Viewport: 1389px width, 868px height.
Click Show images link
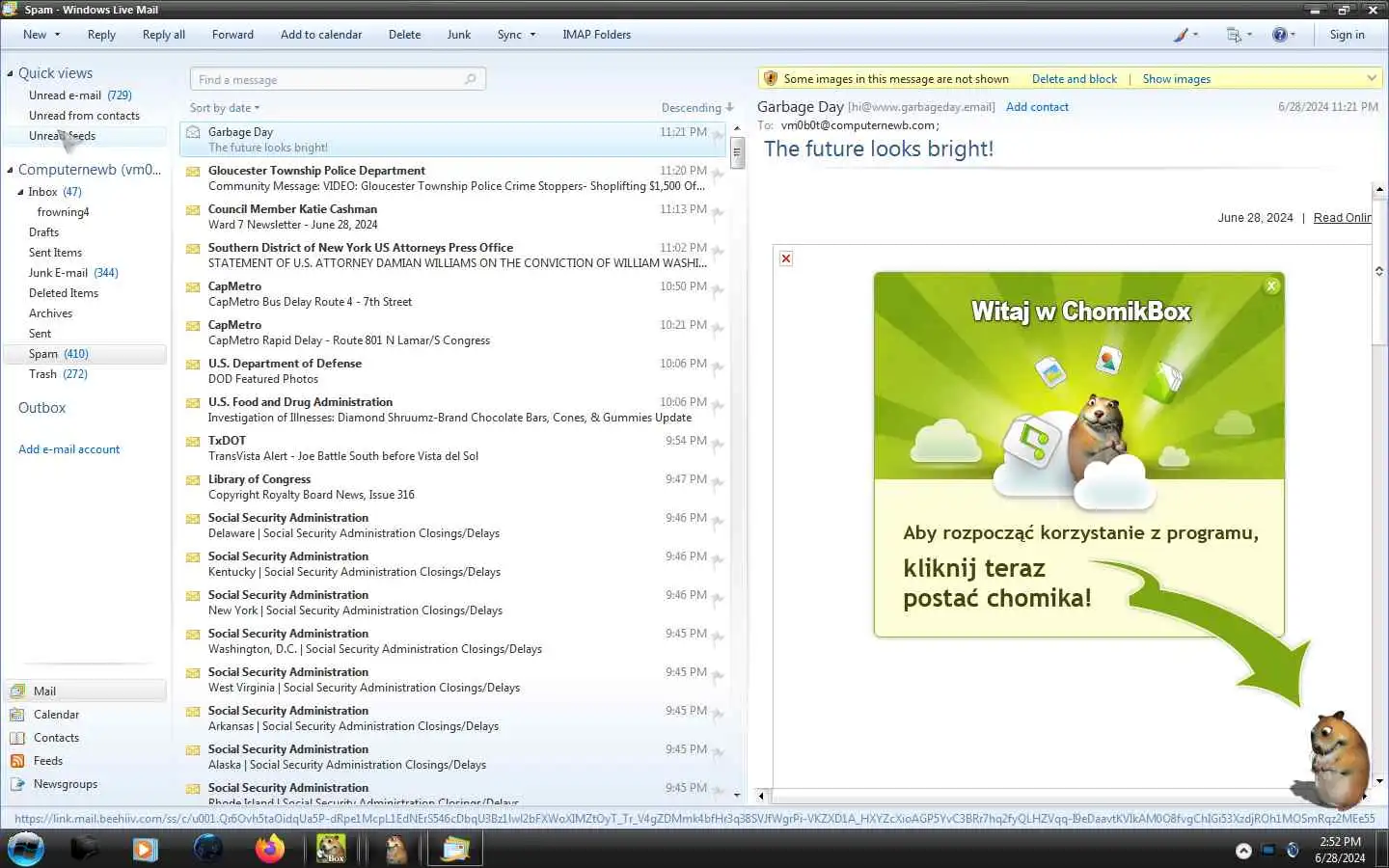tap(1177, 79)
